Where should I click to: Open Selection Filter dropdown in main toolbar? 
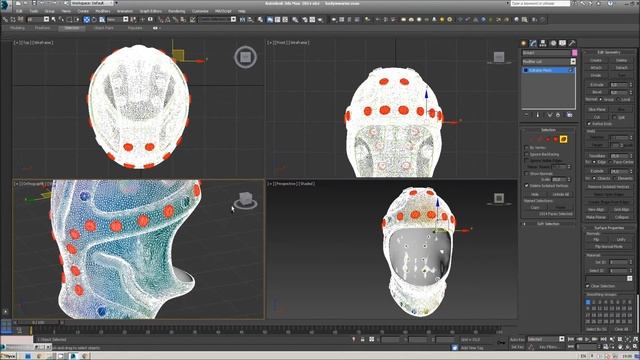coord(38,20)
